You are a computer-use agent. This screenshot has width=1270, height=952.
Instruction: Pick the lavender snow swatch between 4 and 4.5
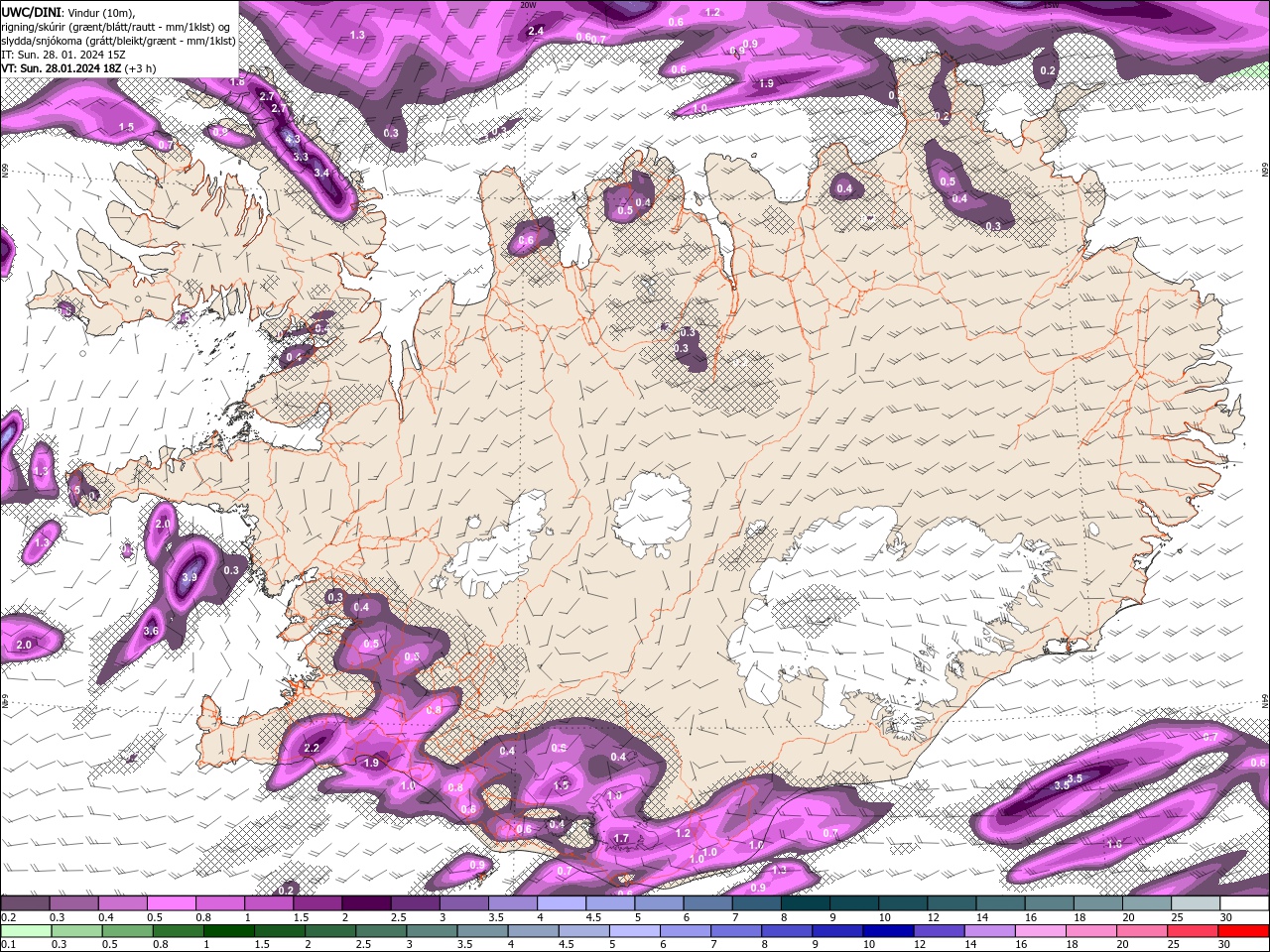click(x=562, y=902)
